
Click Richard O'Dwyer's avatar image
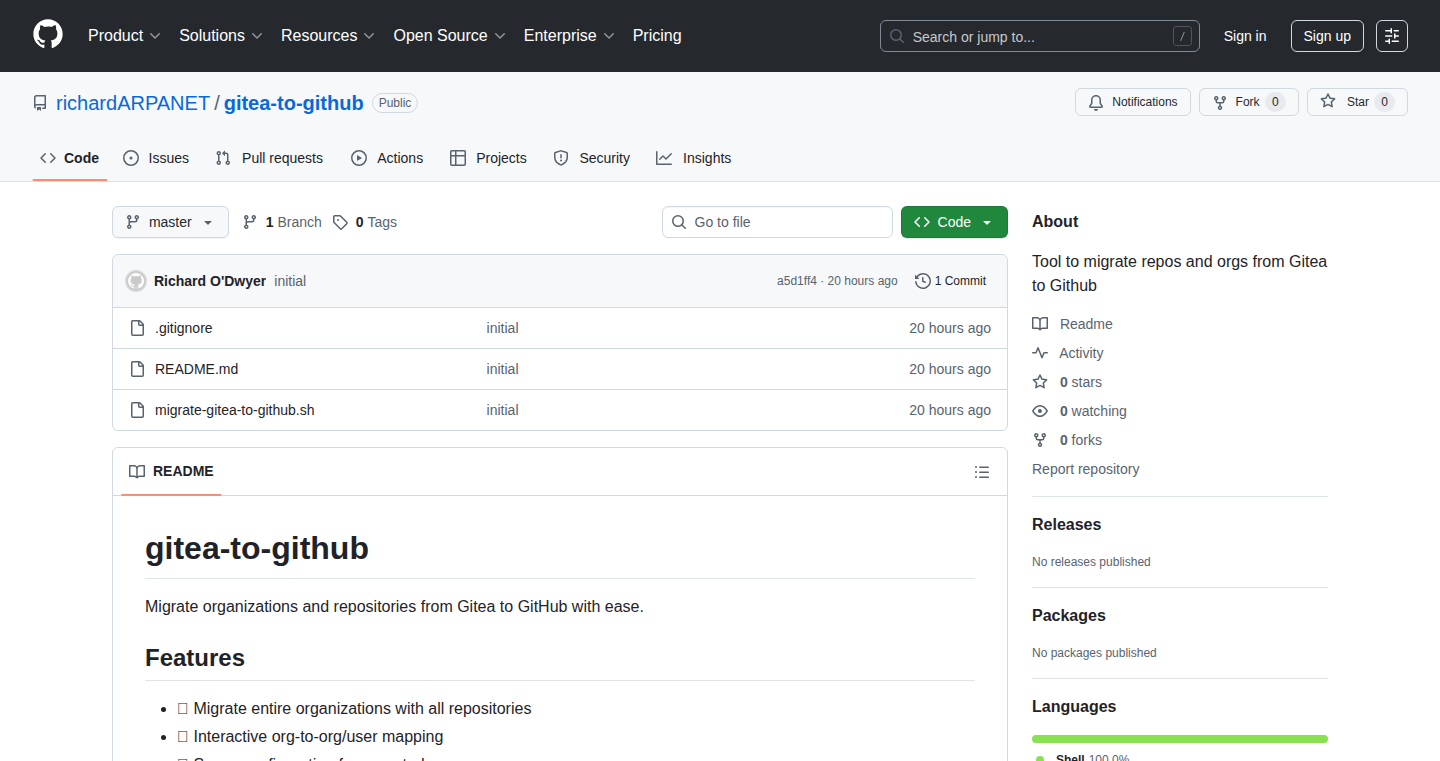tap(136, 281)
